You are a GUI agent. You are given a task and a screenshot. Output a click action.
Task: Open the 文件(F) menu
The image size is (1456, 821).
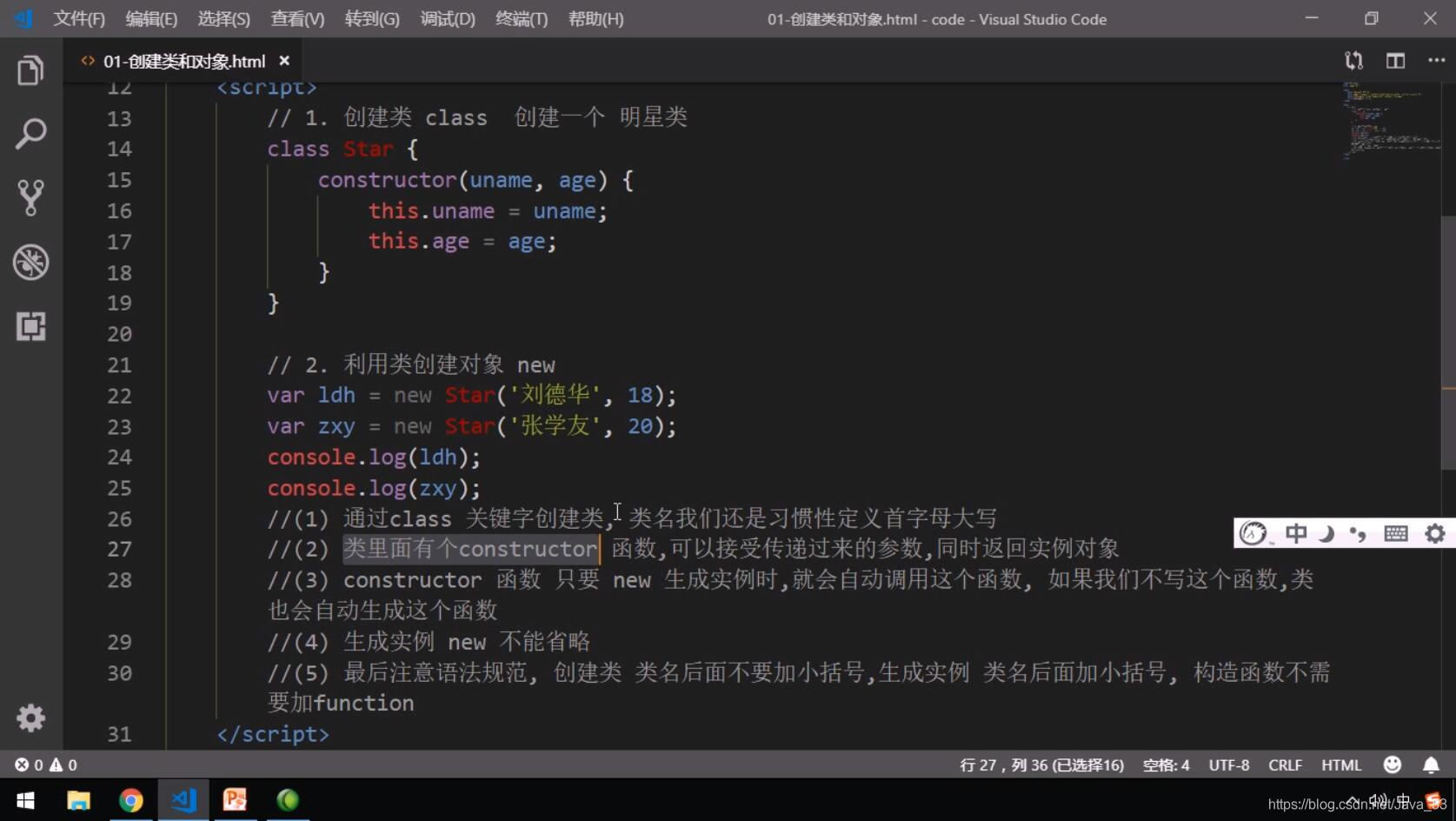point(79,18)
